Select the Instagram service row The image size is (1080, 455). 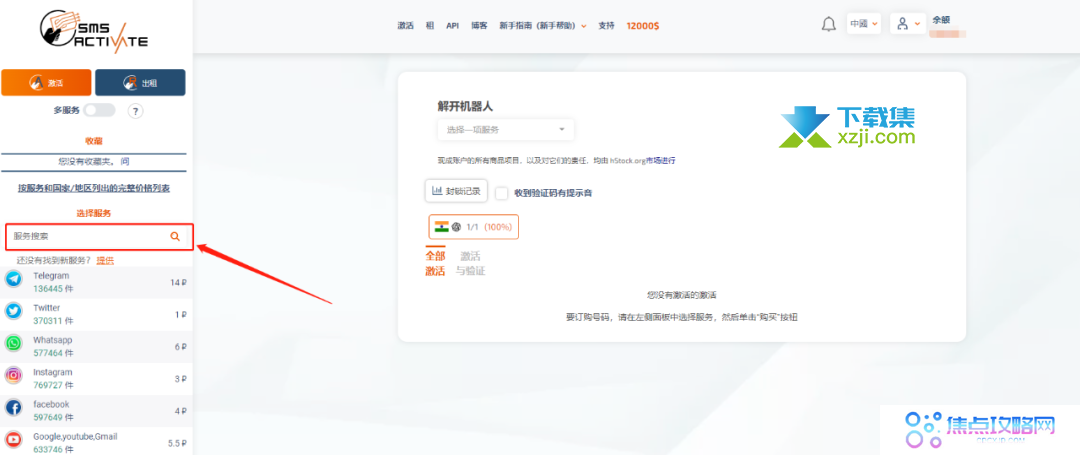(96, 379)
